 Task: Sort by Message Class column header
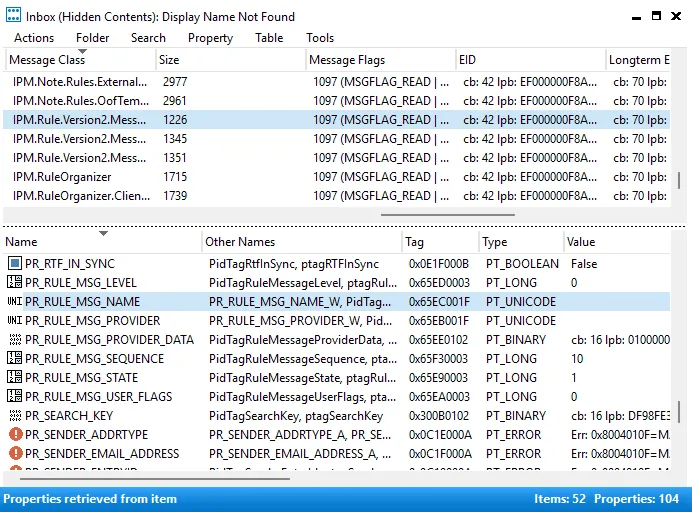coord(80,60)
